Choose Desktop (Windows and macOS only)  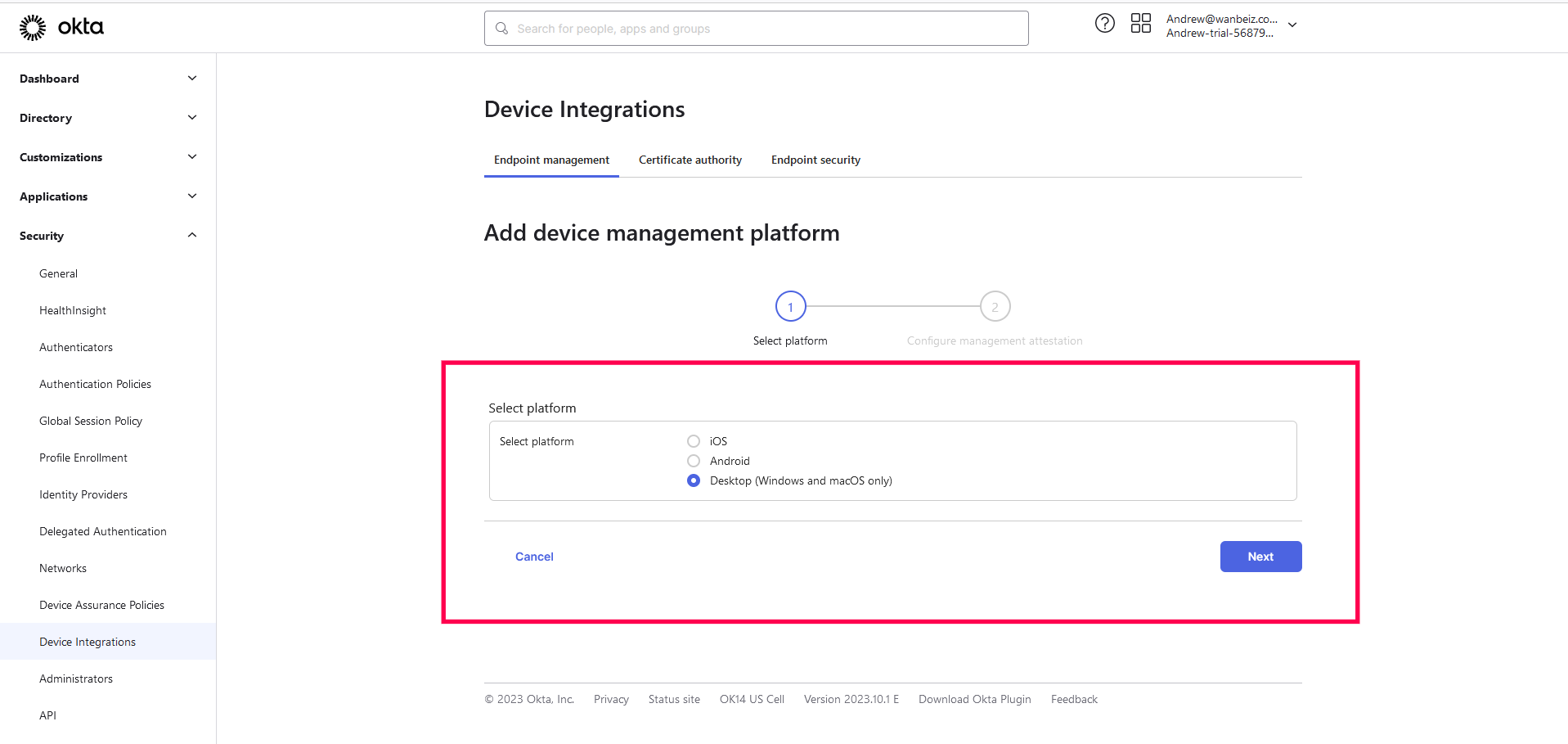[693, 480]
